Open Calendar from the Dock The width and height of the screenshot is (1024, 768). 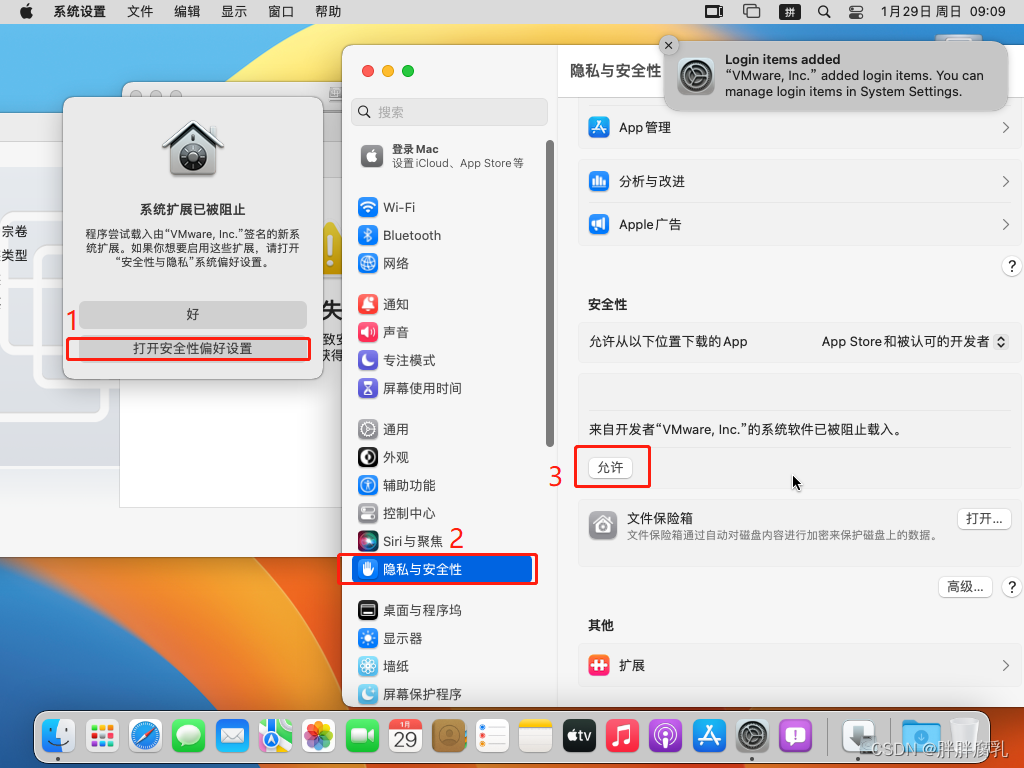click(405, 736)
